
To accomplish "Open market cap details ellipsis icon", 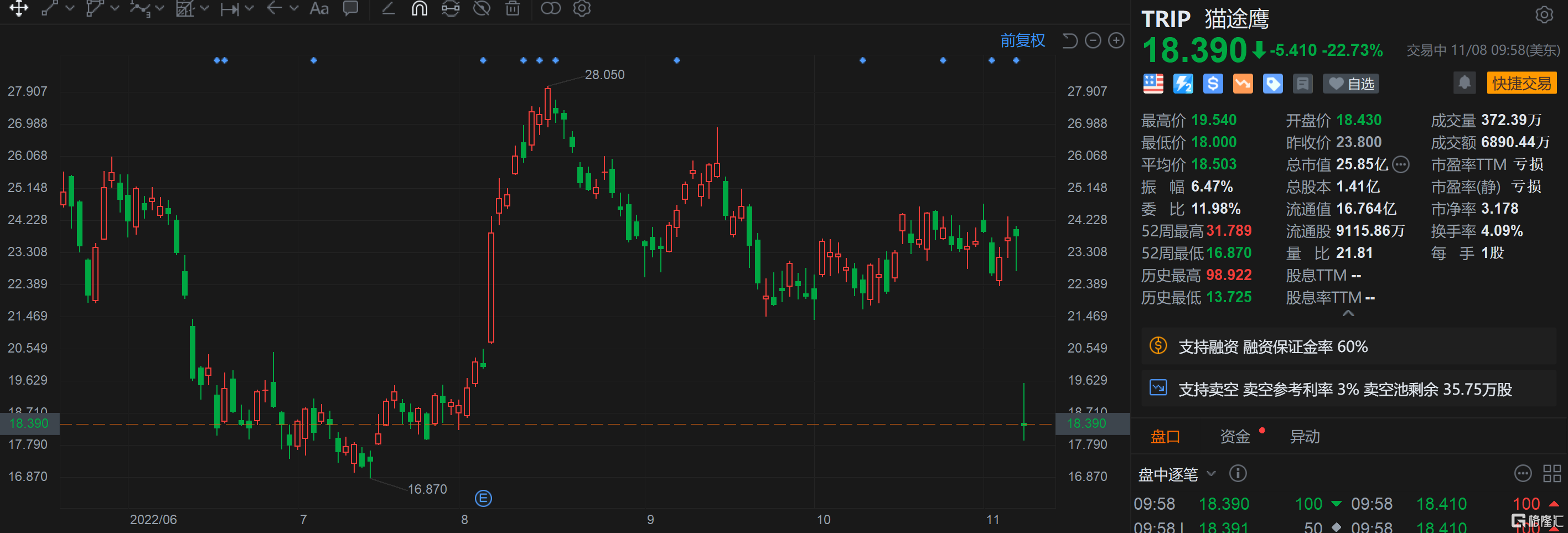I will click(x=1401, y=164).
